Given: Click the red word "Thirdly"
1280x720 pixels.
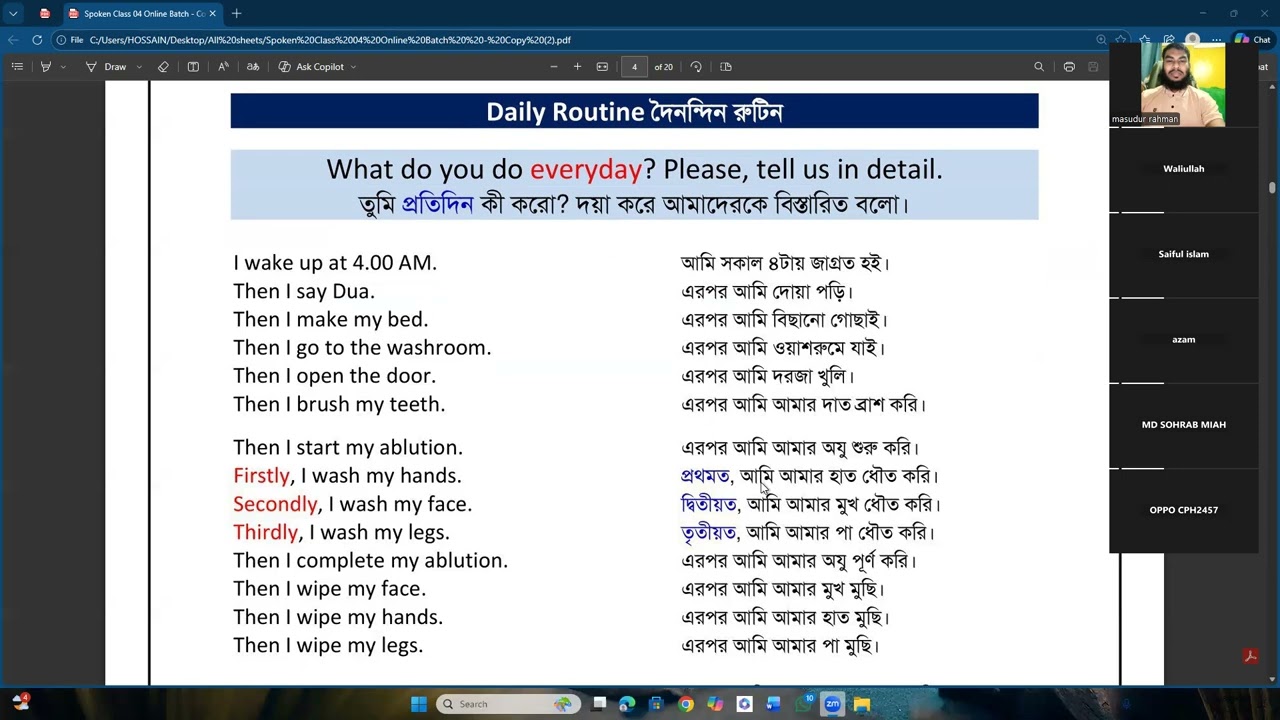Looking at the screenshot, I should coord(266,532).
